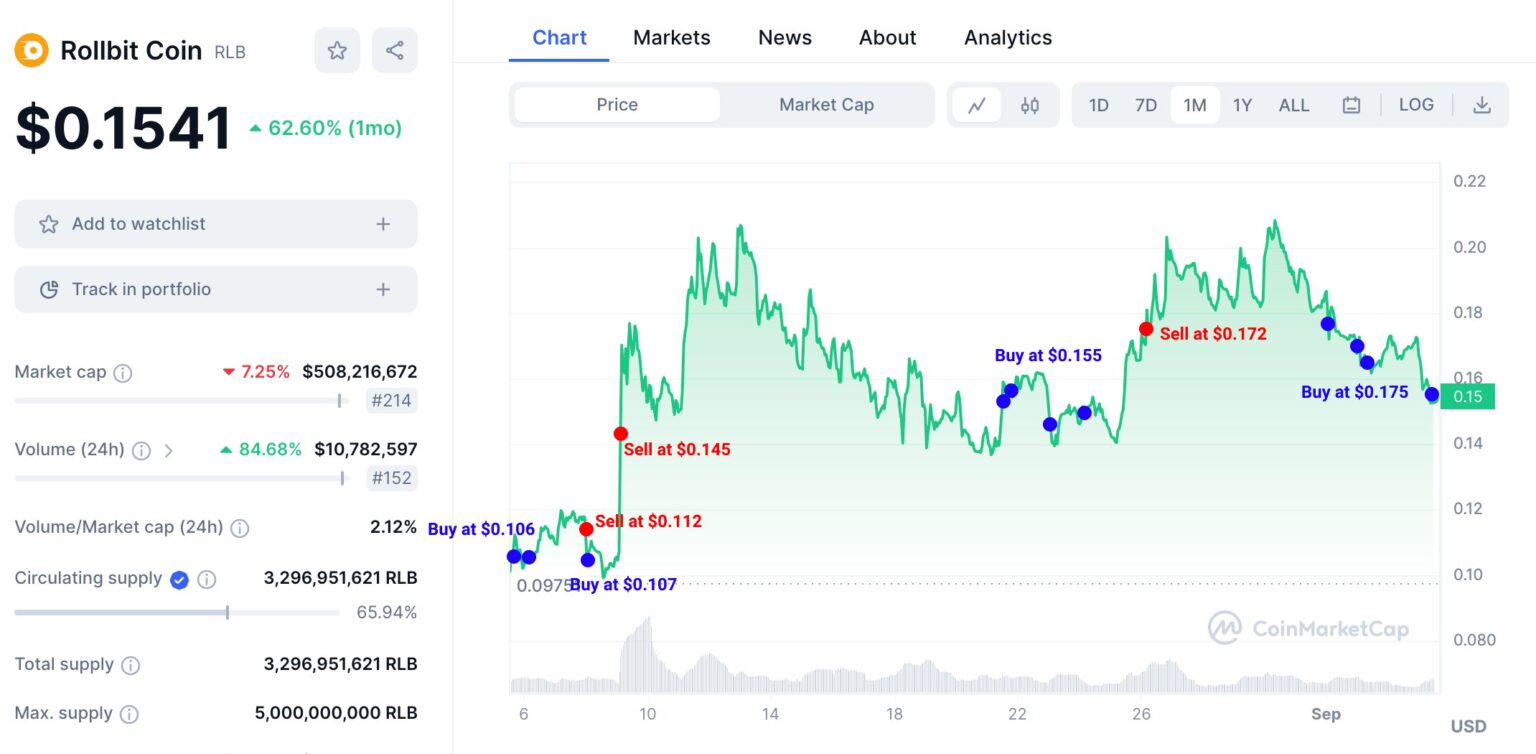This screenshot has width=1536, height=754.
Task: Click the Circulating supply info icon
Action: click(206, 579)
